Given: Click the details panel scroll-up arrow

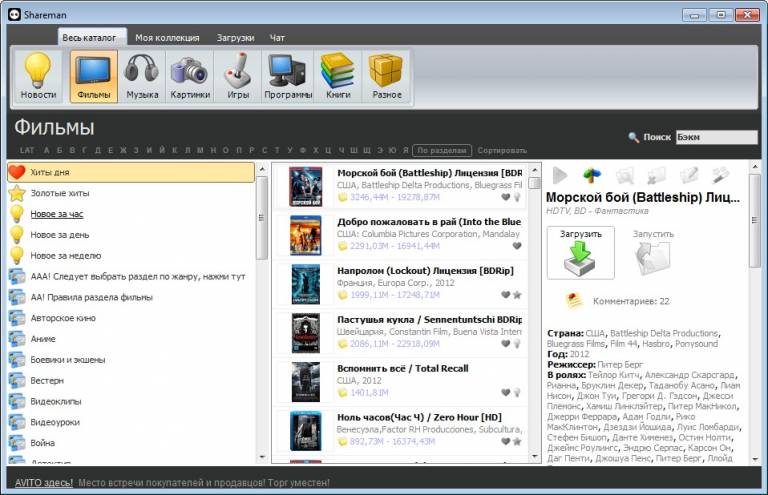Looking at the screenshot, I should coord(755,167).
